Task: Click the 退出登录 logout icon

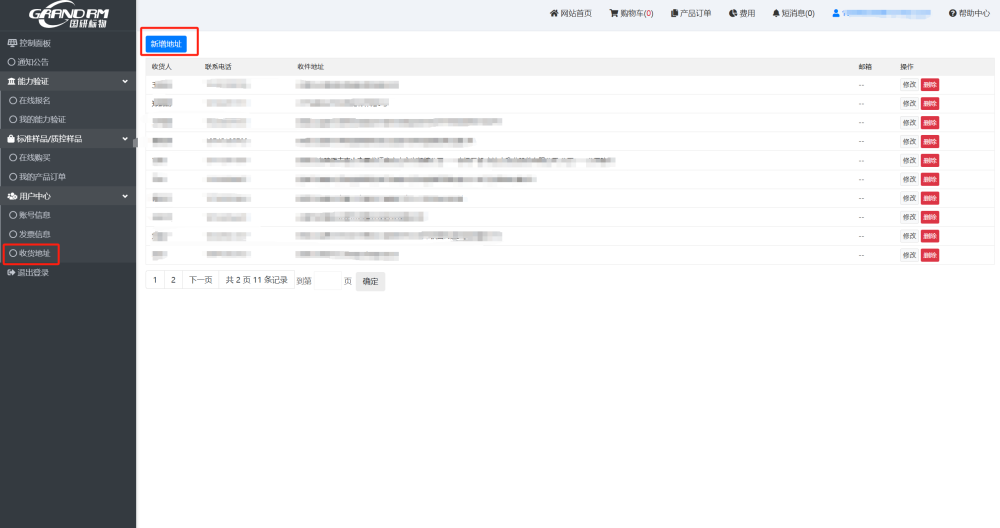Action: coord(11,272)
